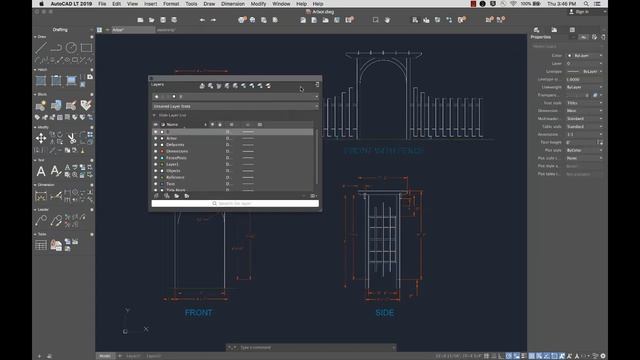Open the Insert menu
The height and width of the screenshot is (360, 640).
point(151,4)
